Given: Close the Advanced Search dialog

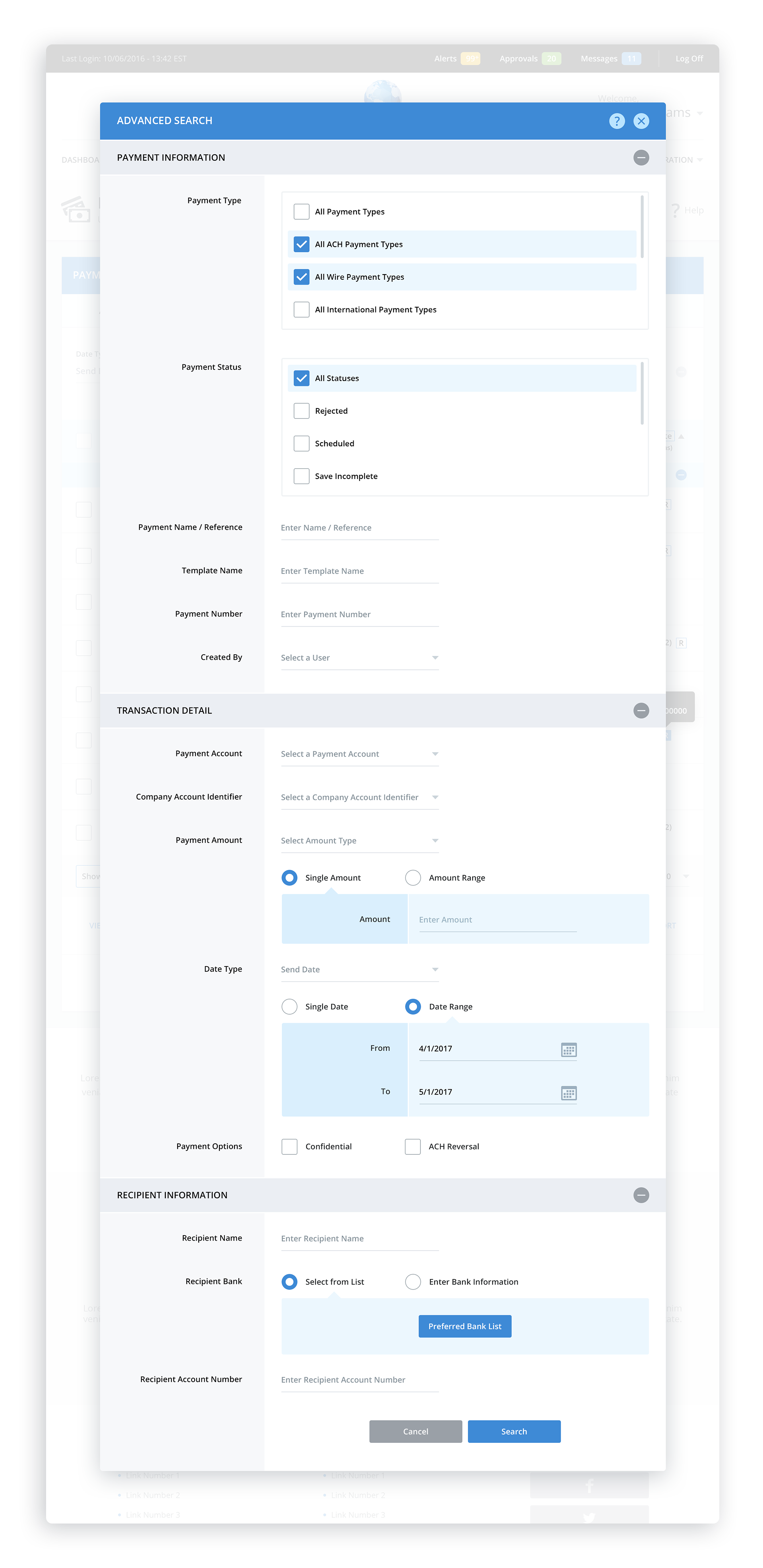Looking at the screenshot, I should pyautogui.click(x=641, y=121).
